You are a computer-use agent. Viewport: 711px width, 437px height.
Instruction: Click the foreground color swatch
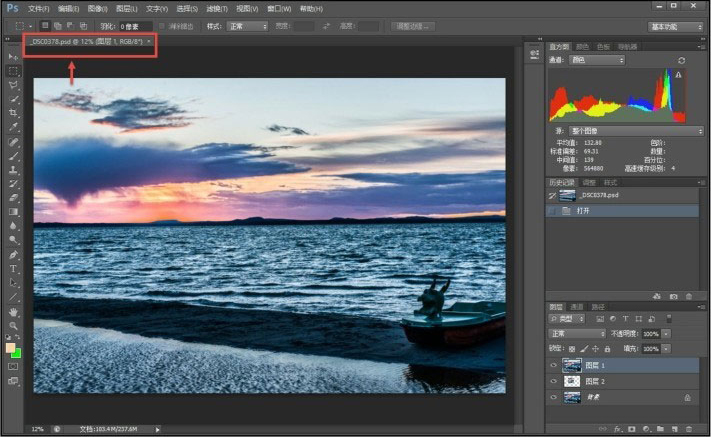[x=11, y=348]
